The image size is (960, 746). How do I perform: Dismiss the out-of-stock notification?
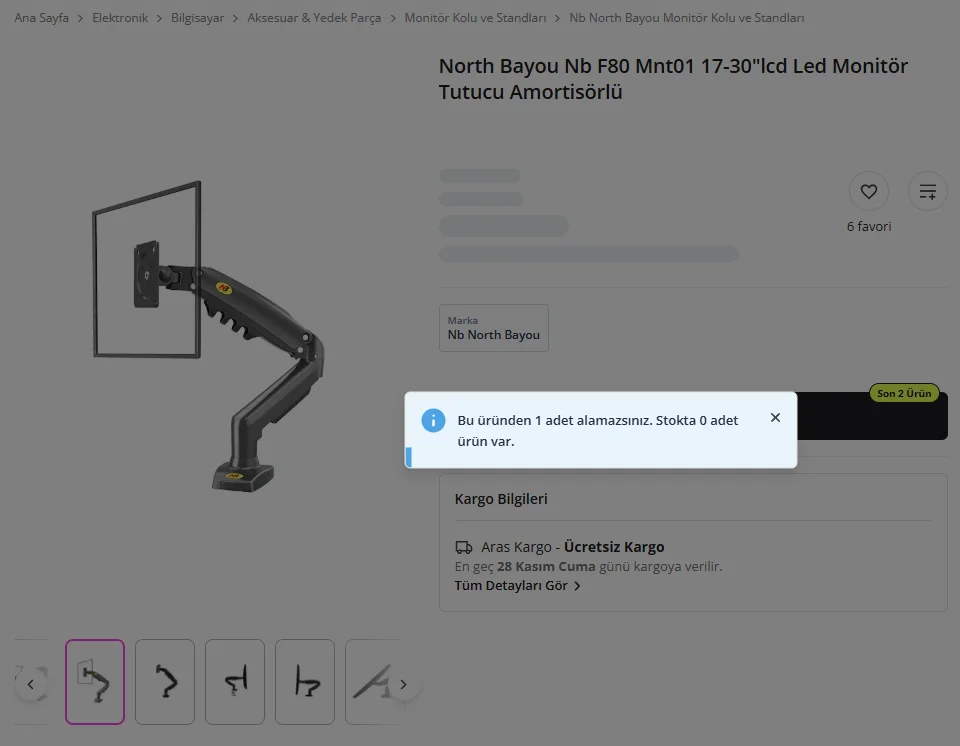click(x=775, y=418)
